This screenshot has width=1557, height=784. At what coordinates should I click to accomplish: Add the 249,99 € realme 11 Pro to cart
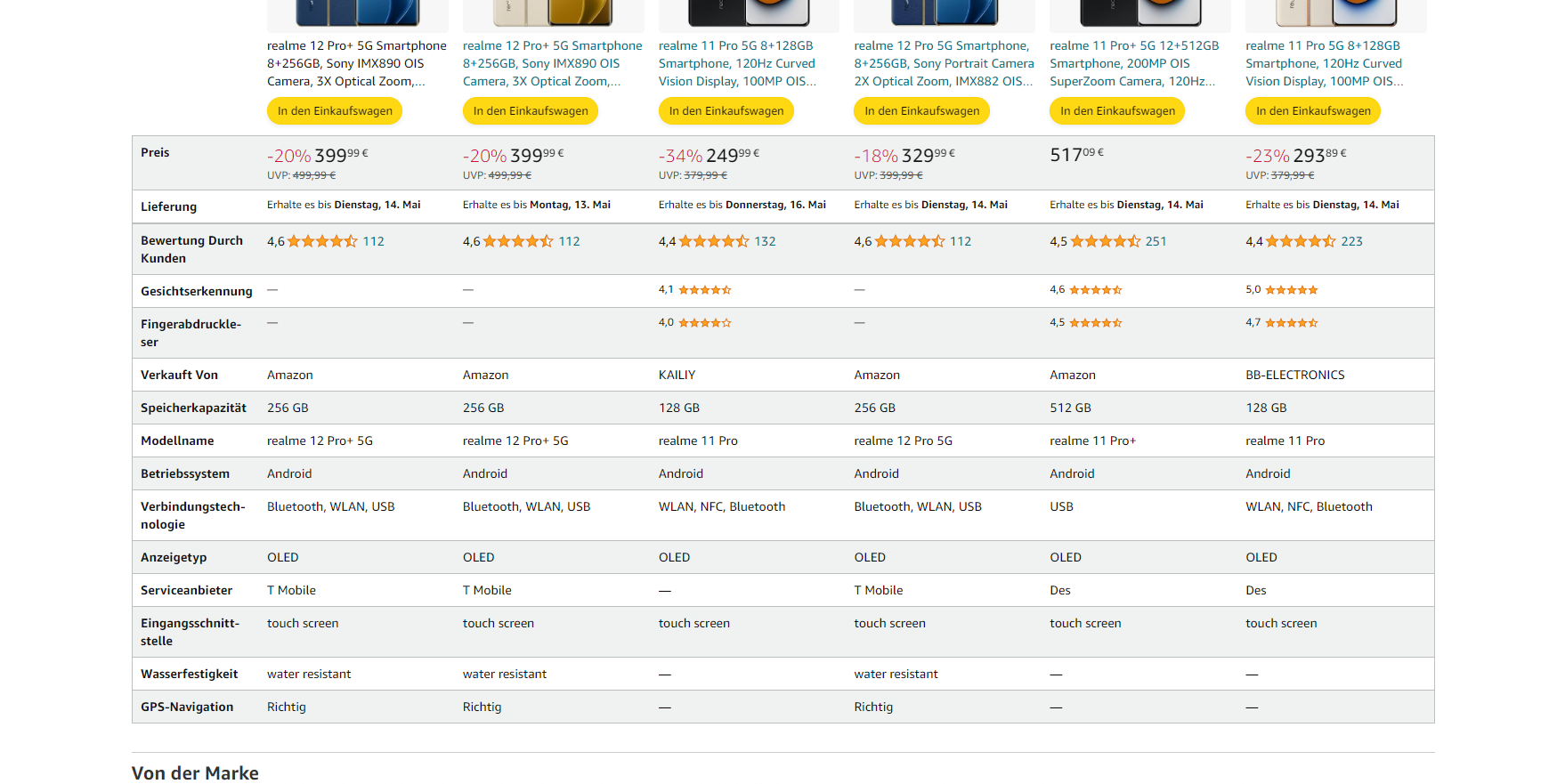coord(726,111)
